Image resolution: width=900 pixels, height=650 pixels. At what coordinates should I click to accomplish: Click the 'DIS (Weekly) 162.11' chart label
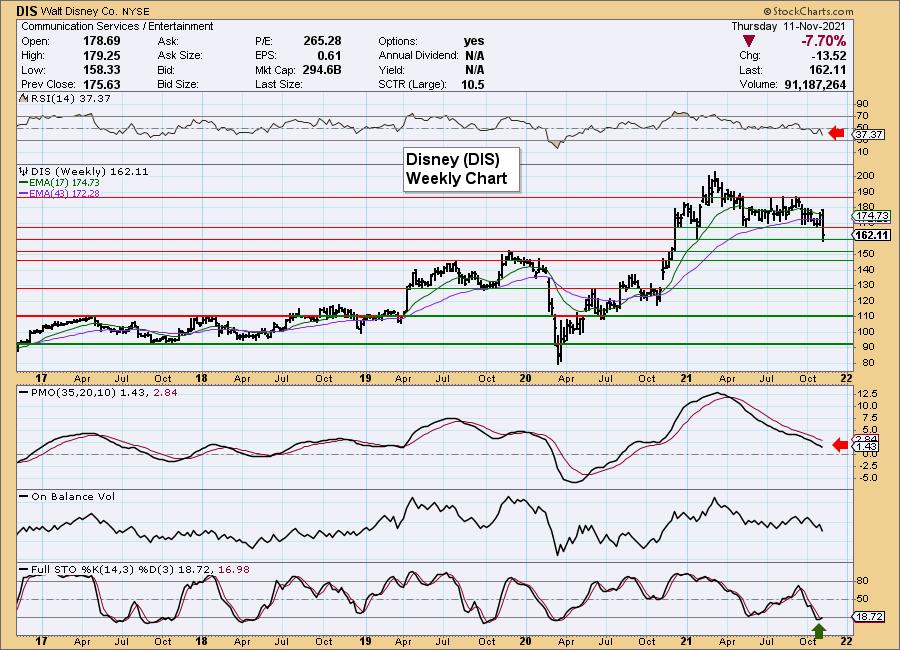tap(90, 171)
